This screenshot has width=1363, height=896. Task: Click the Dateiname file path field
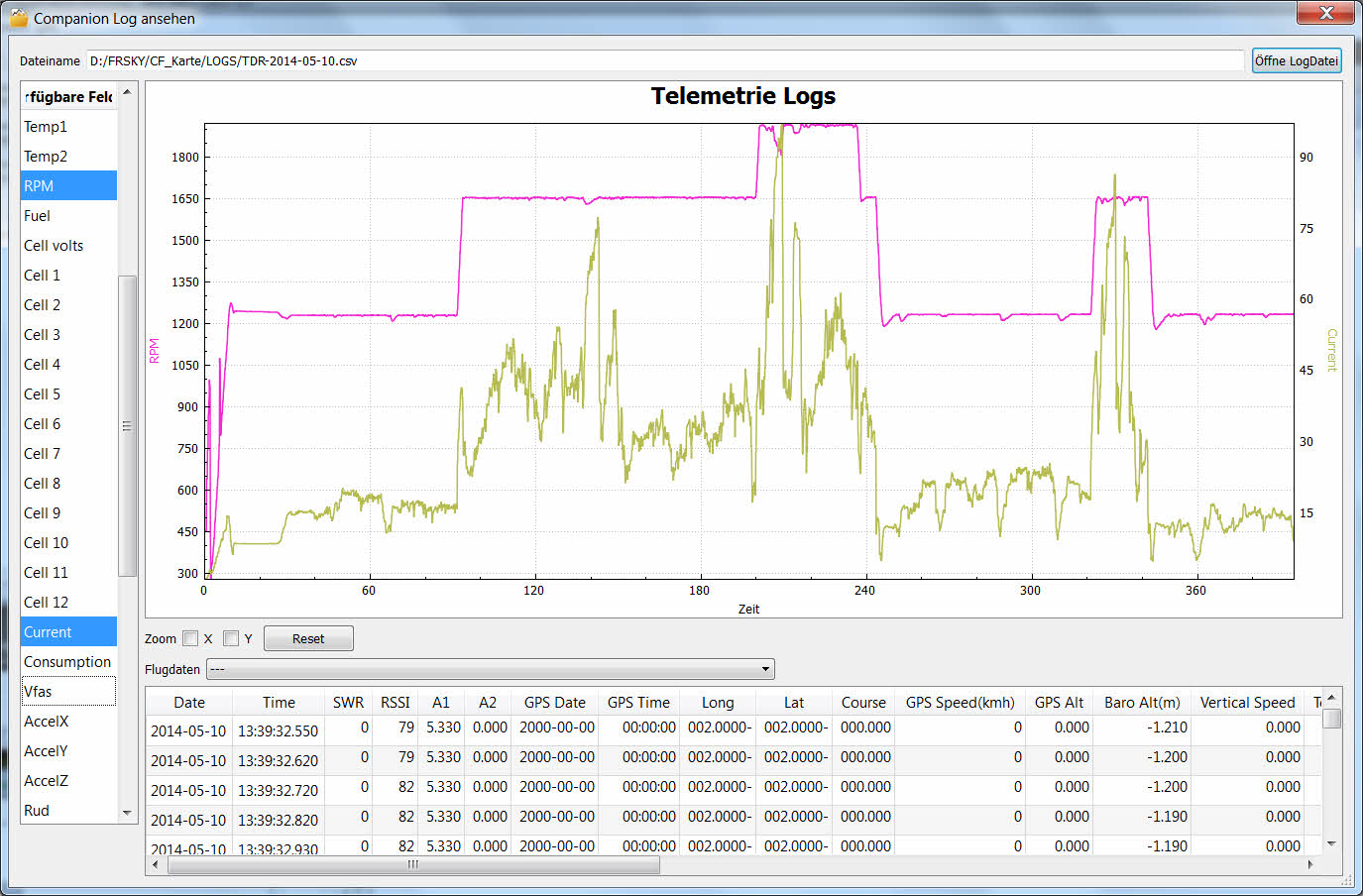664,60
